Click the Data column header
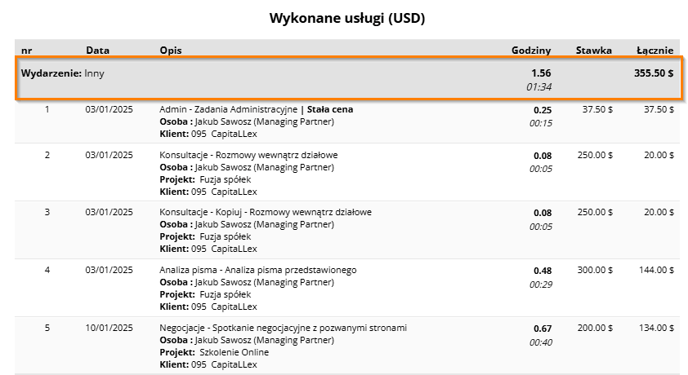The height and width of the screenshot is (375, 688). tap(97, 50)
